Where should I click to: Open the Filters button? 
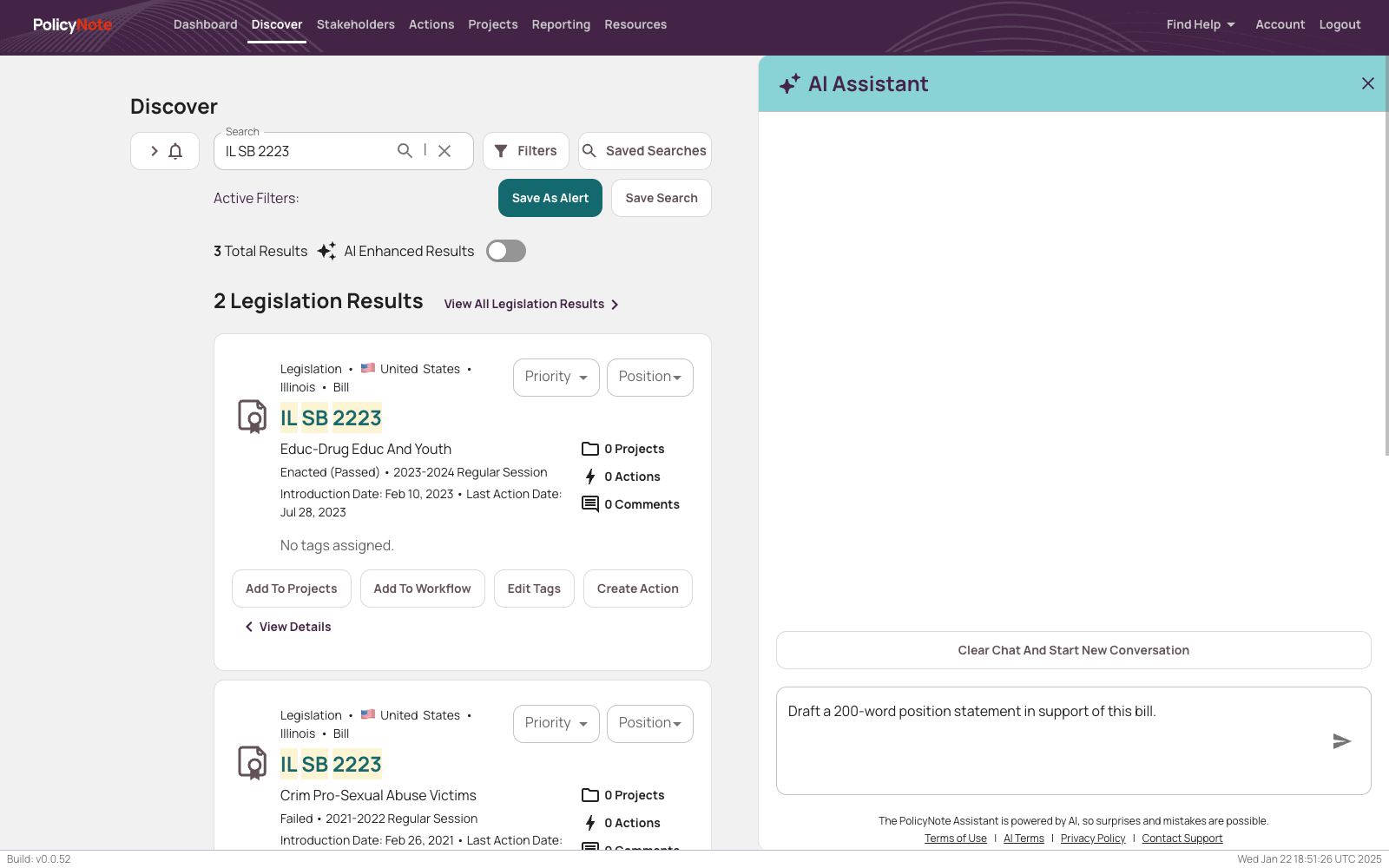click(526, 151)
